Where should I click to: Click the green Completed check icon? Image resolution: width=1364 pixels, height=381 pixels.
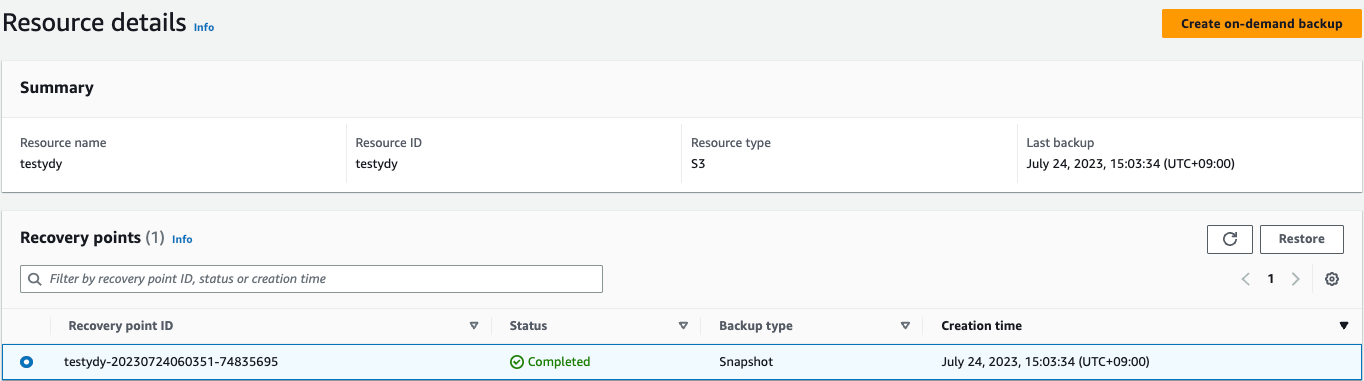tap(517, 362)
